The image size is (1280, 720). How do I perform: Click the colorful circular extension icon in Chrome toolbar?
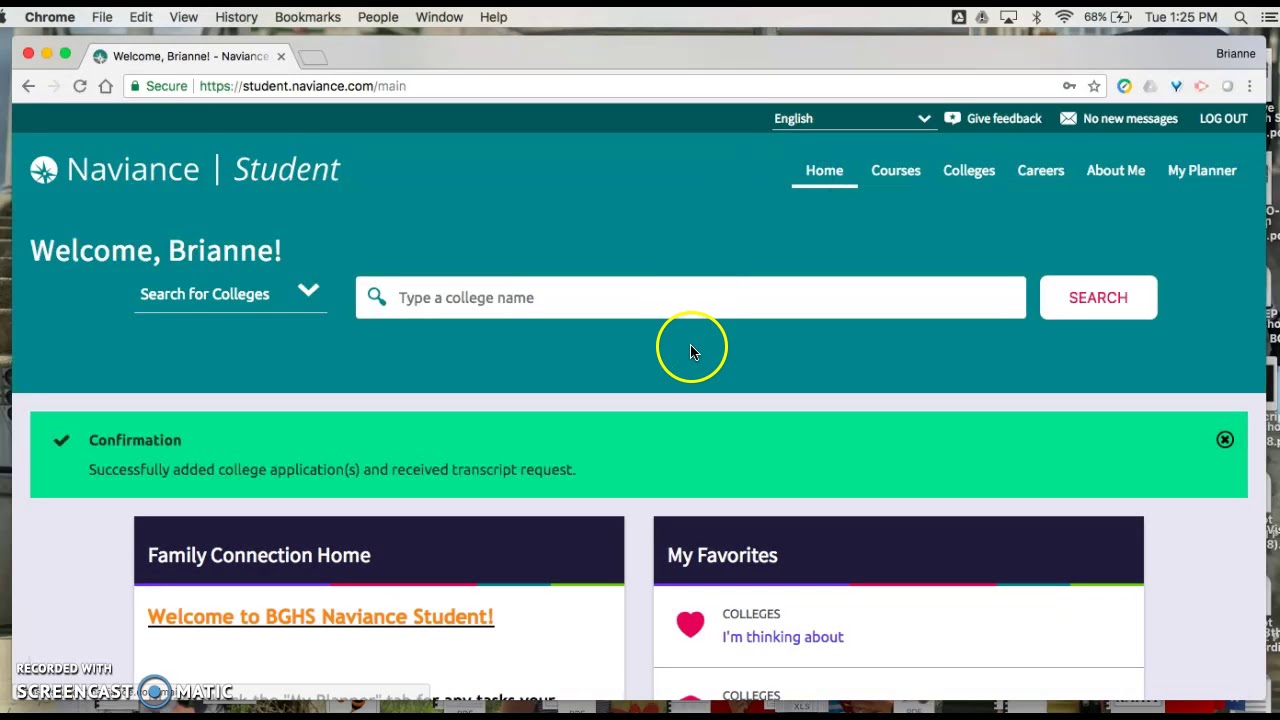1124,86
